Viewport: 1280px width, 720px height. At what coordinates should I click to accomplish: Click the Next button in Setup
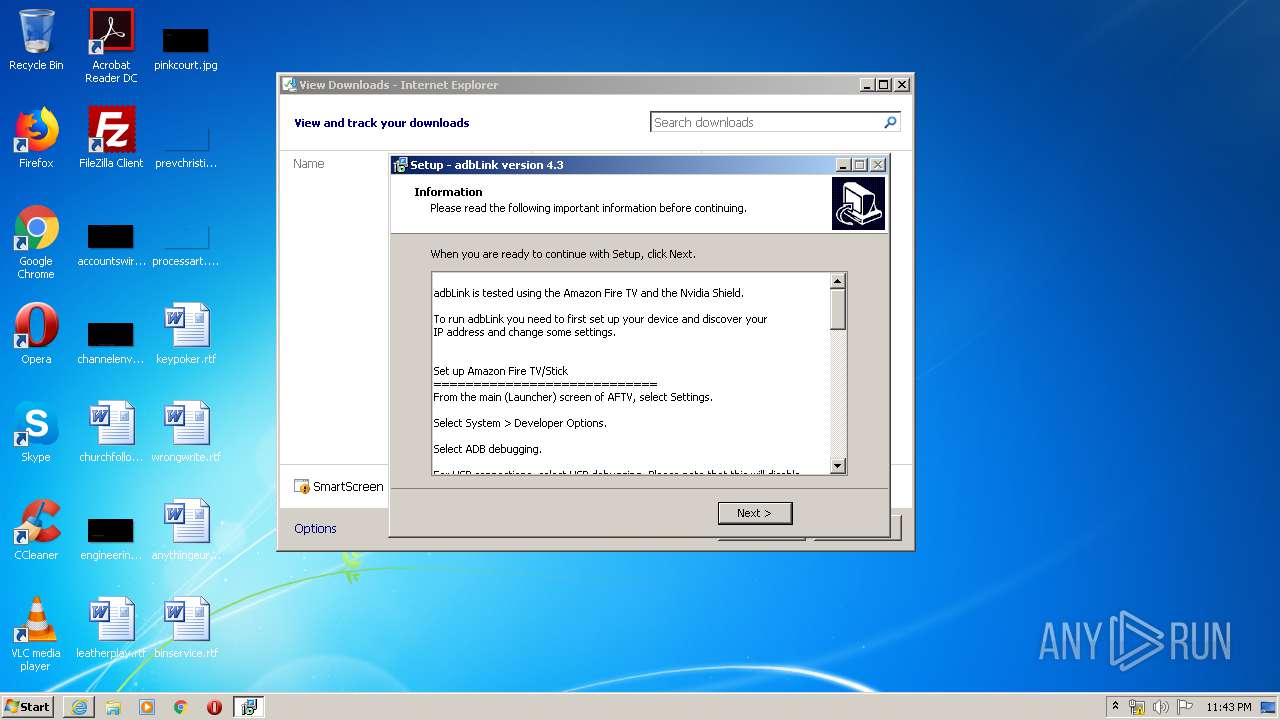(755, 513)
